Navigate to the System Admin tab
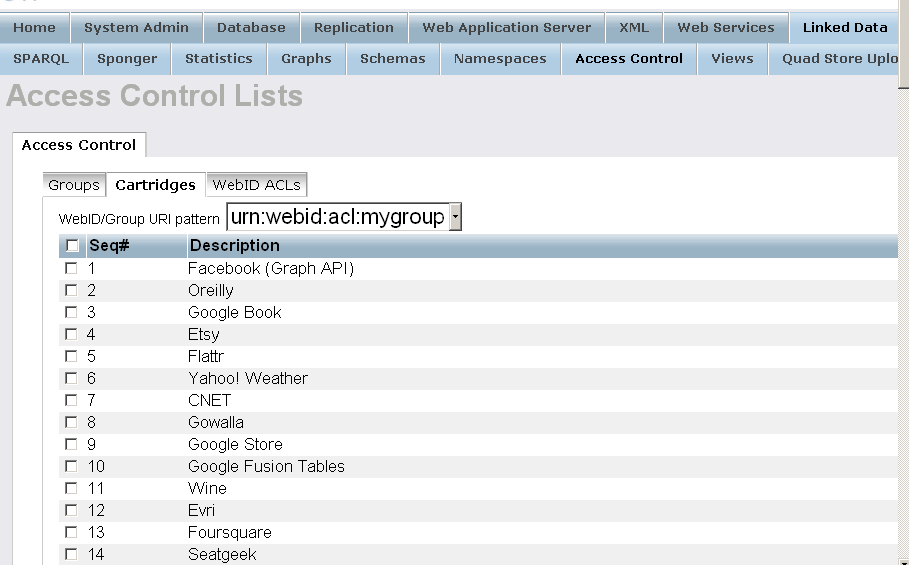This screenshot has height=565, width=909. click(x=136, y=28)
